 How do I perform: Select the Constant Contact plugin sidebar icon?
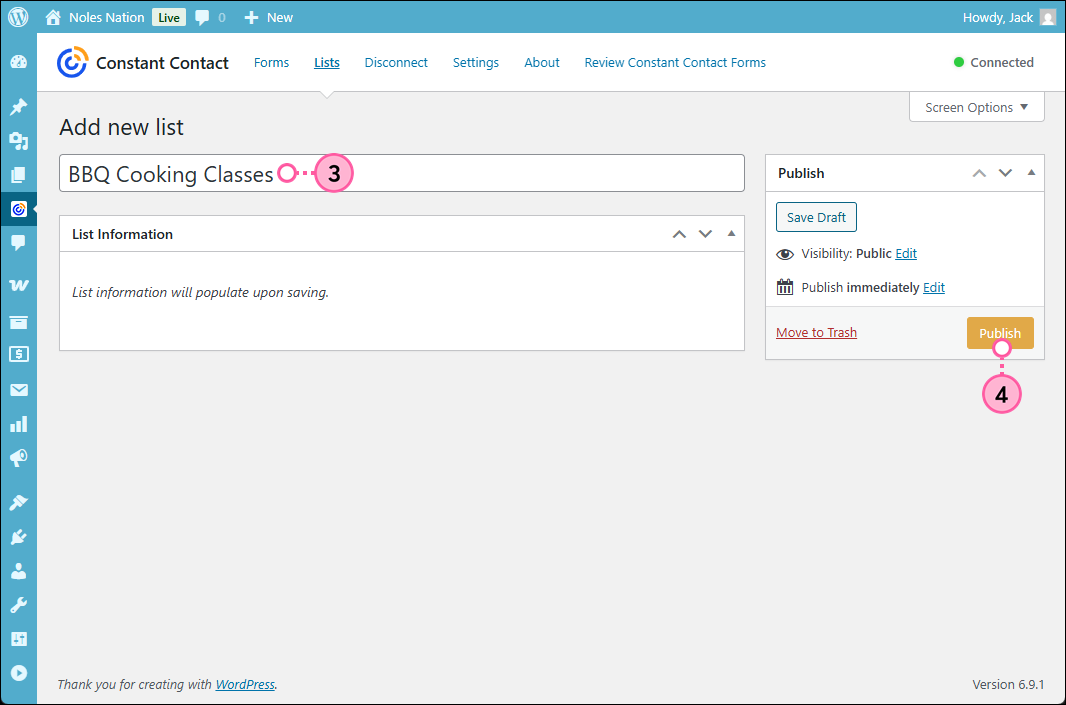(18, 208)
